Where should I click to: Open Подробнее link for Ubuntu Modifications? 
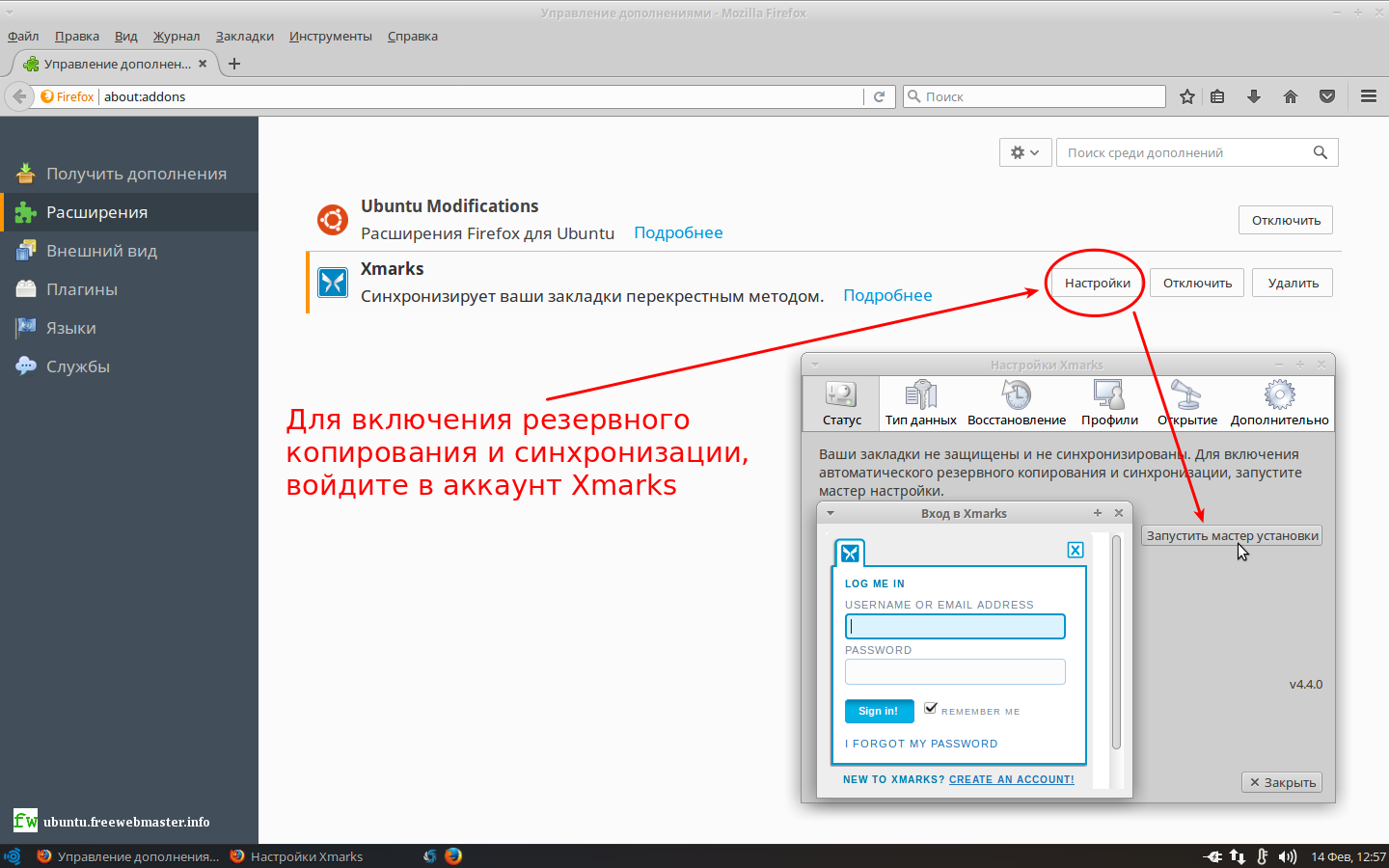tap(678, 232)
